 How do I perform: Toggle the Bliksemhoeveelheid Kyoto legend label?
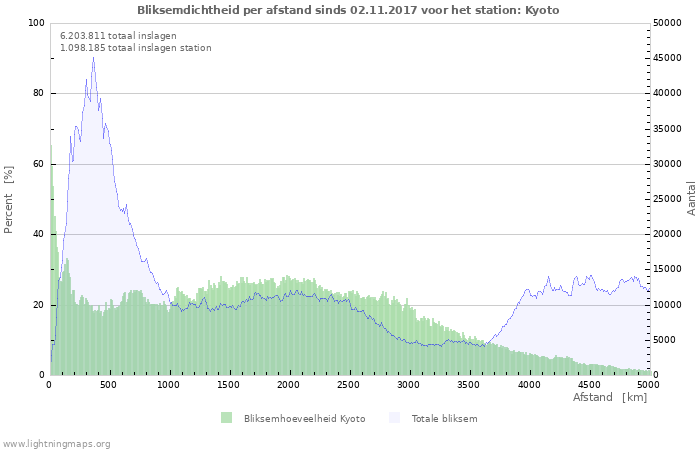(304, 419)
